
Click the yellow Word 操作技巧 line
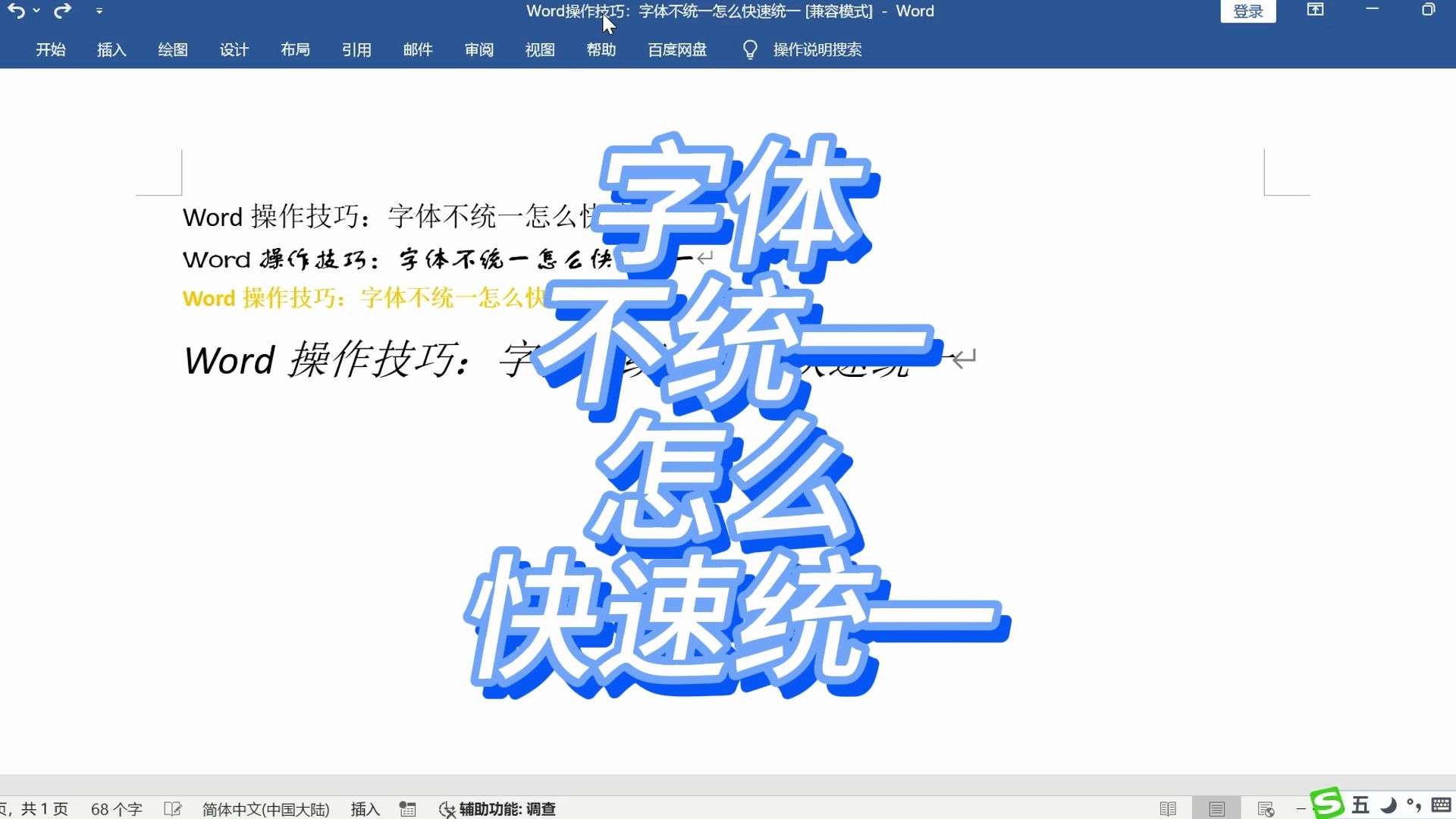(x=364, y=298)
